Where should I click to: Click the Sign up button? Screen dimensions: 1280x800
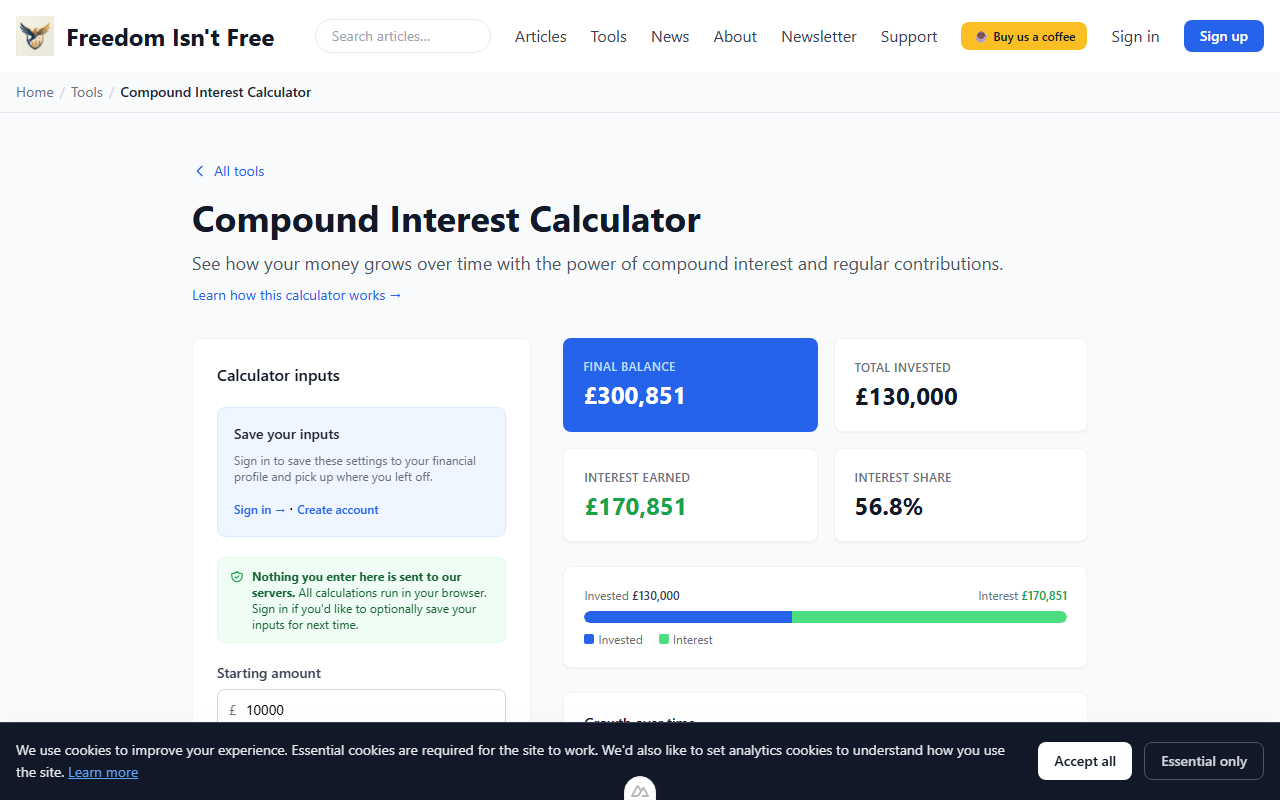tap(1223, 35)
